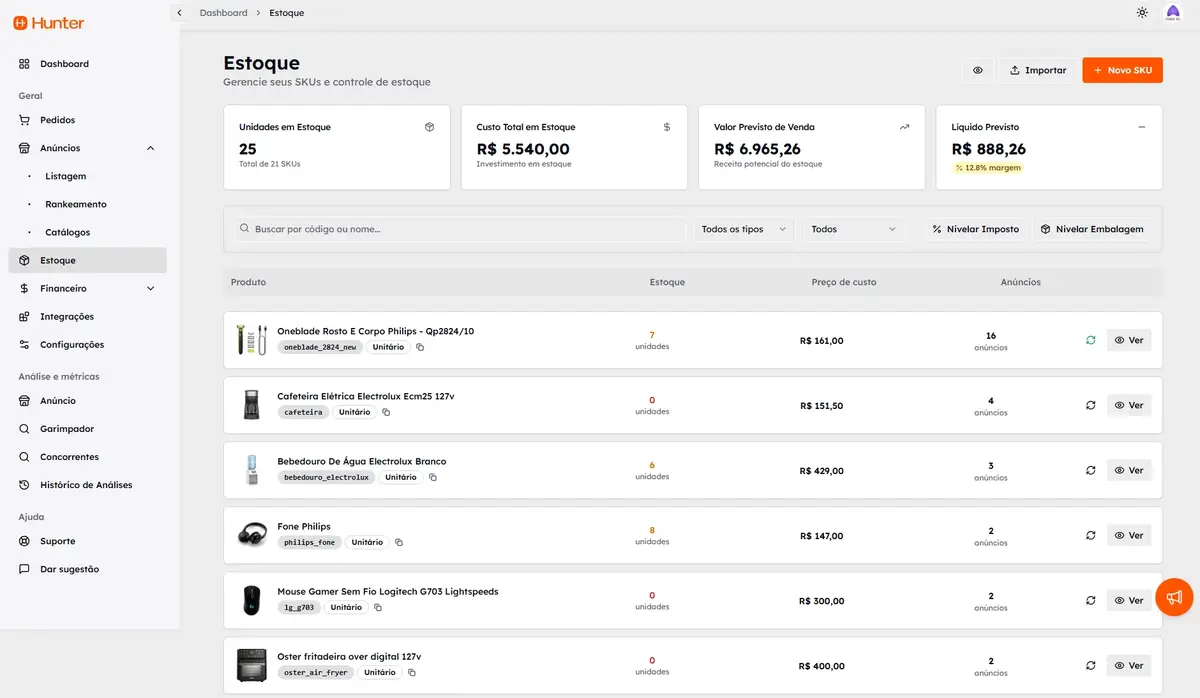Click the Unitário tag on Fone Philips
The image size is (1200, 698).
[367, 542]
